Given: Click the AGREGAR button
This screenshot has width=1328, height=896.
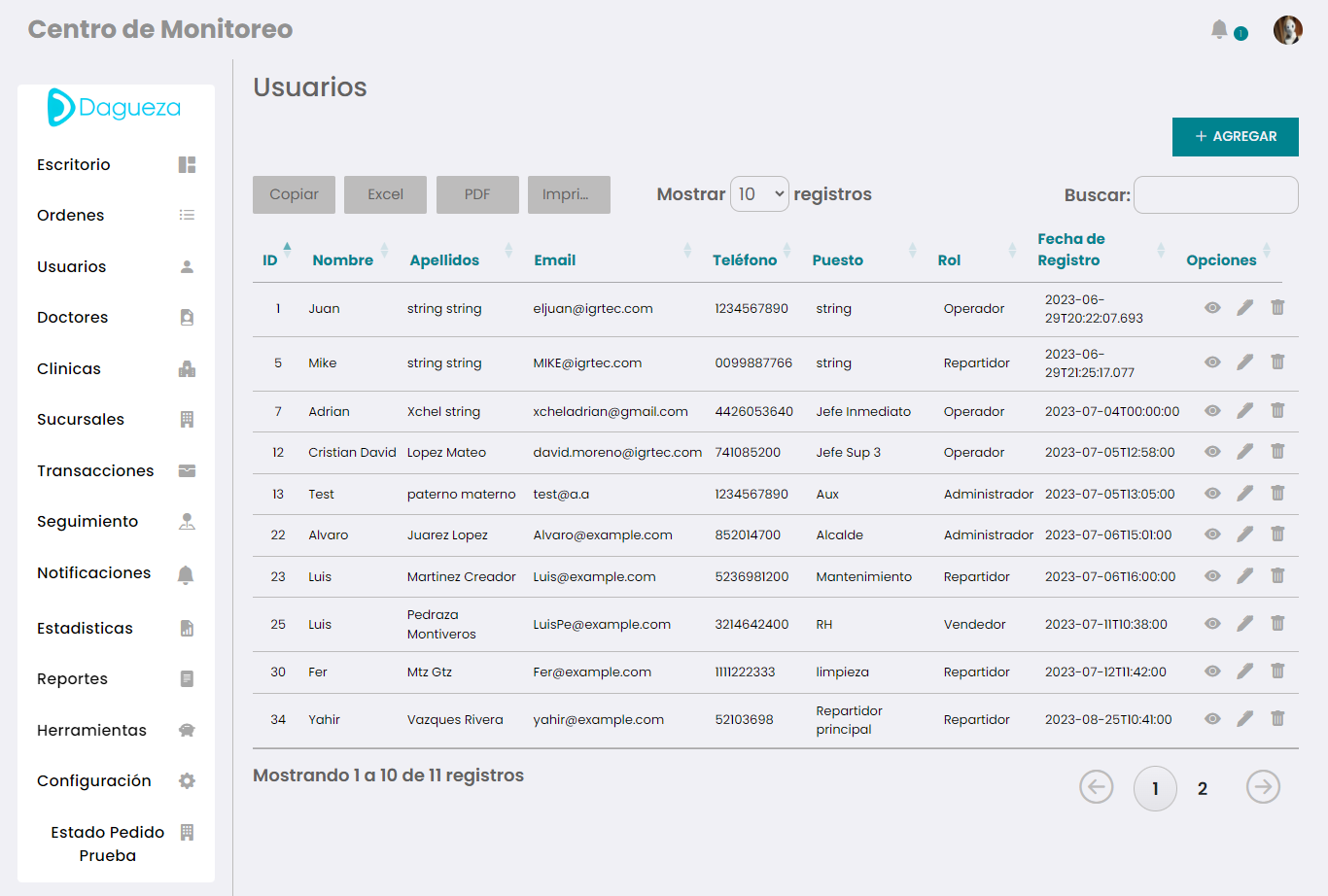Looking at the screenshot, I should tap(1235, 137).
